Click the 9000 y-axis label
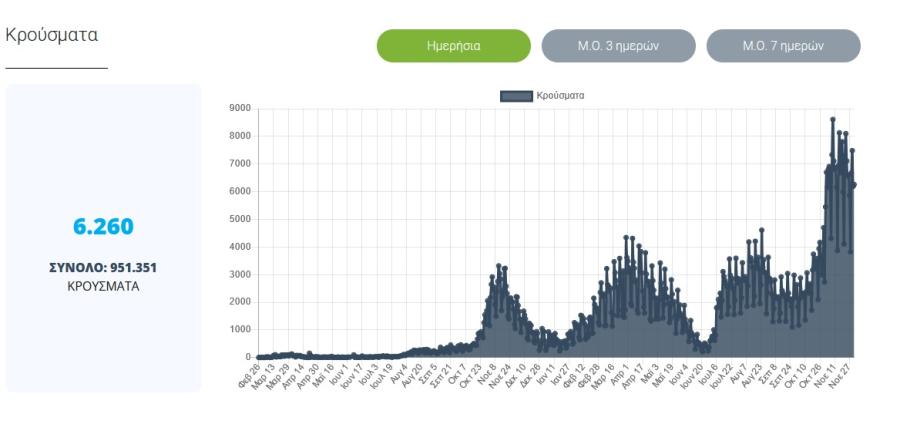The height and width of the screenshot is (441, 900). pos(240,108)
